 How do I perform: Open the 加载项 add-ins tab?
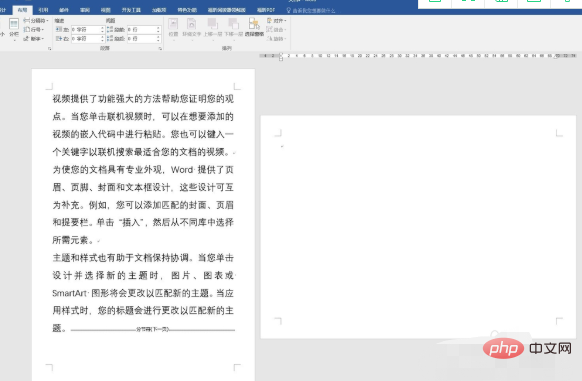[159, 10]
